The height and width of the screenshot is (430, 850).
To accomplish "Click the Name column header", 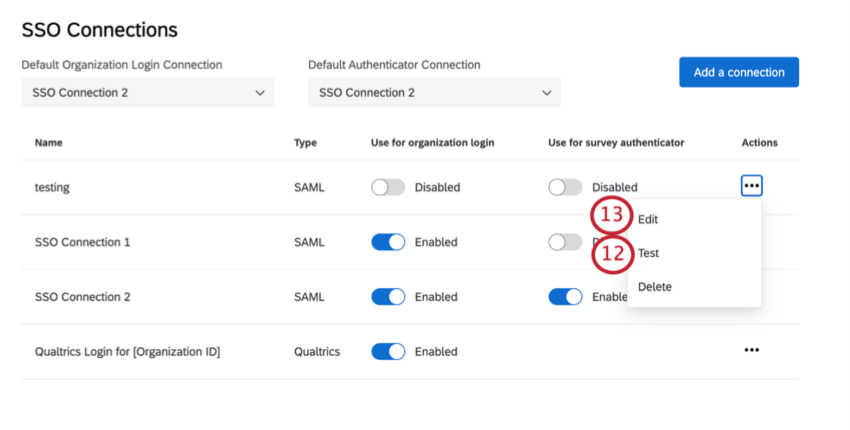I will 48,143.
